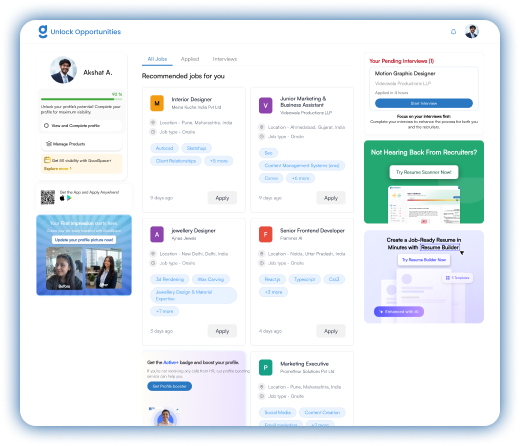Apply to the Senior Frontend Developer job
The height and width of the screenshot is (446, 520).
tap(331, 331)
